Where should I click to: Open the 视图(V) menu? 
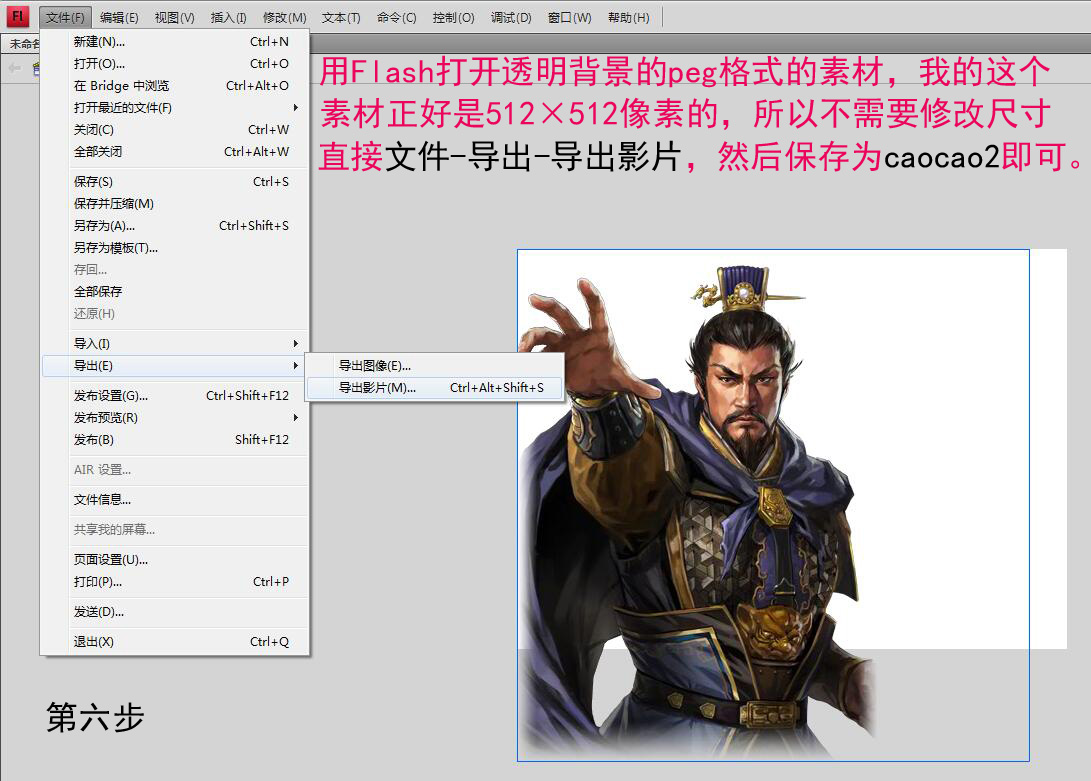tap(175, 17)
